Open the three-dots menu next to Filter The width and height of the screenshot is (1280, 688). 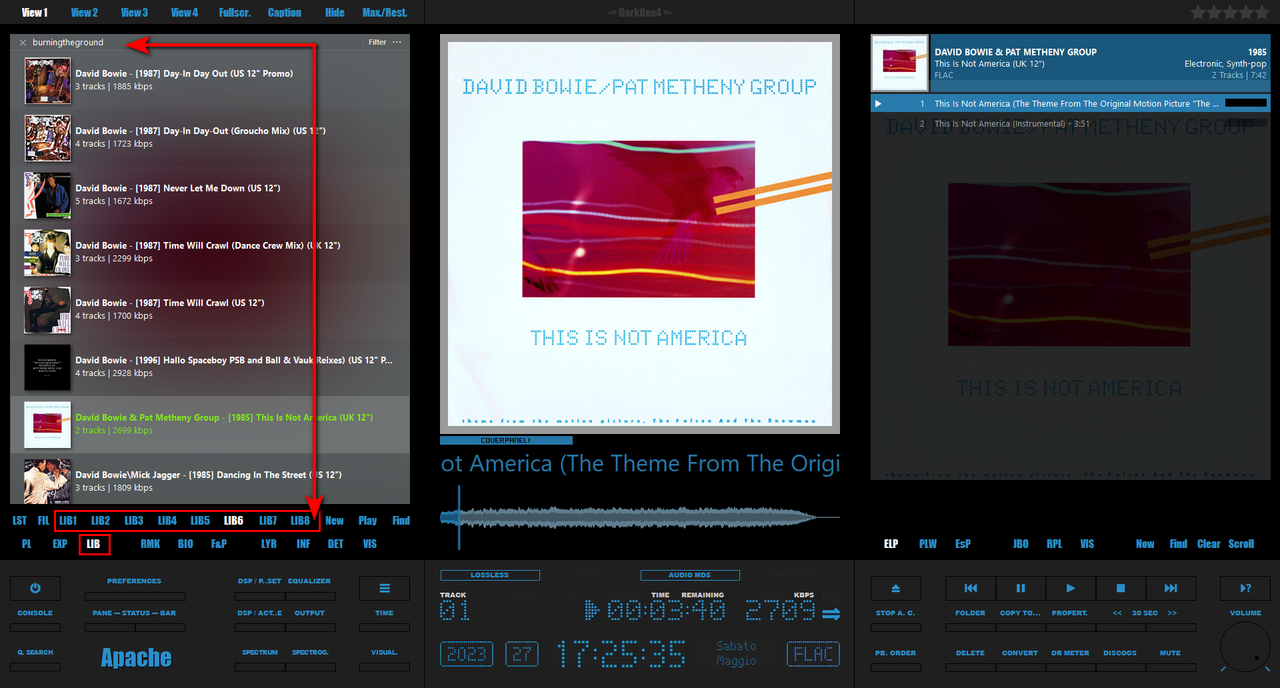[397, 42]
